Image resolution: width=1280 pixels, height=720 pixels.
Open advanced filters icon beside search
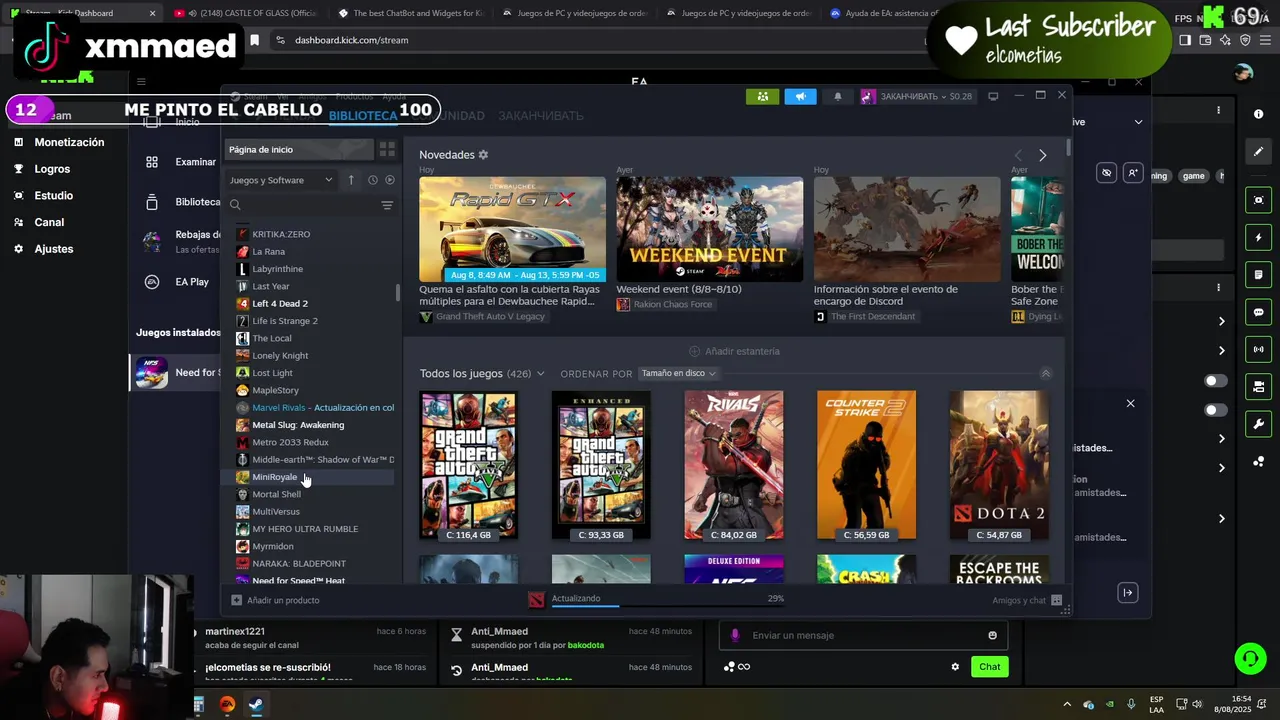(387, 205)
